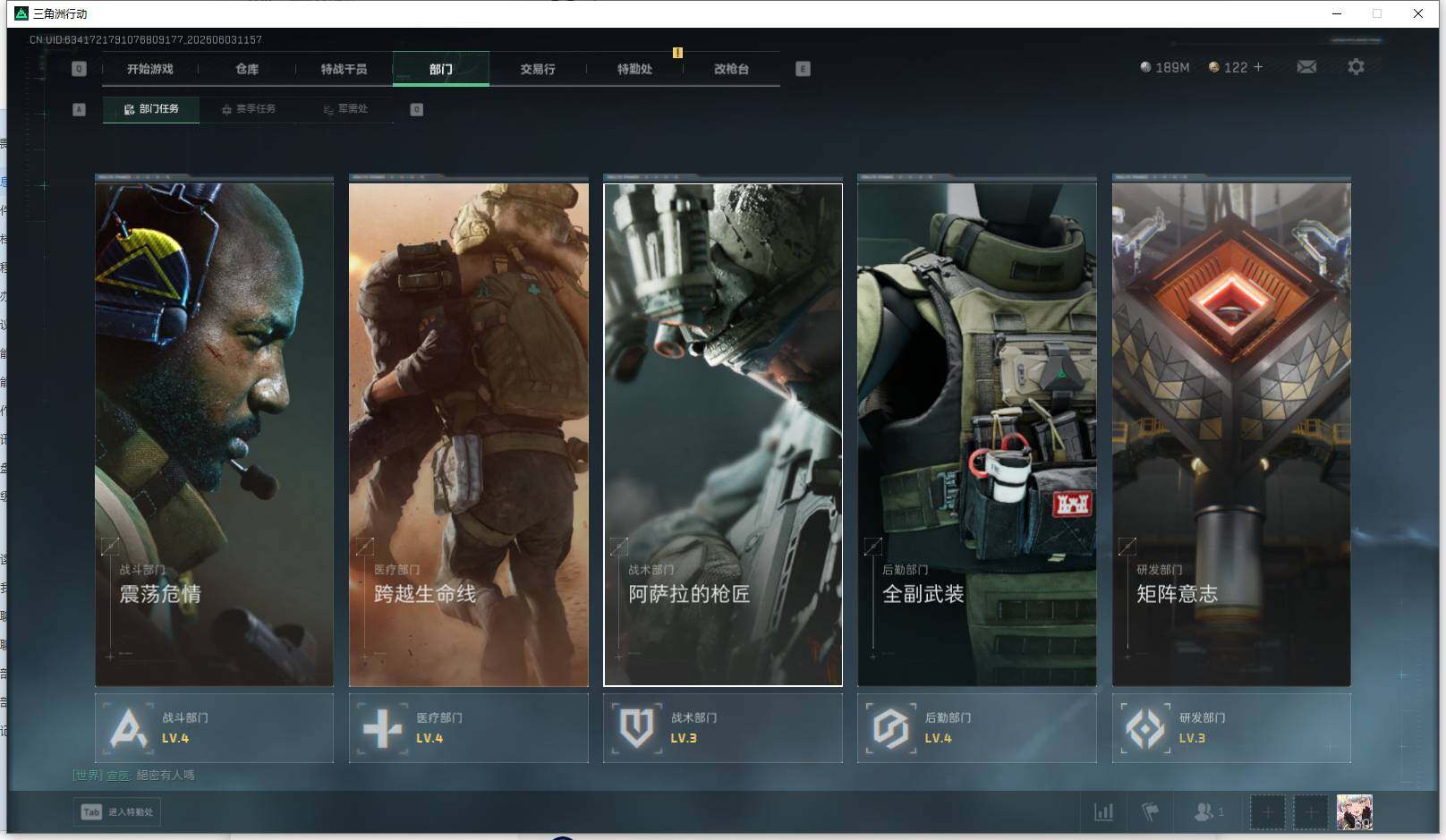The height and width of the screenshot is (840, 1446).
Task: Open the 特勤处 tab
Action: pyautogui.click(x=634, y=69)
